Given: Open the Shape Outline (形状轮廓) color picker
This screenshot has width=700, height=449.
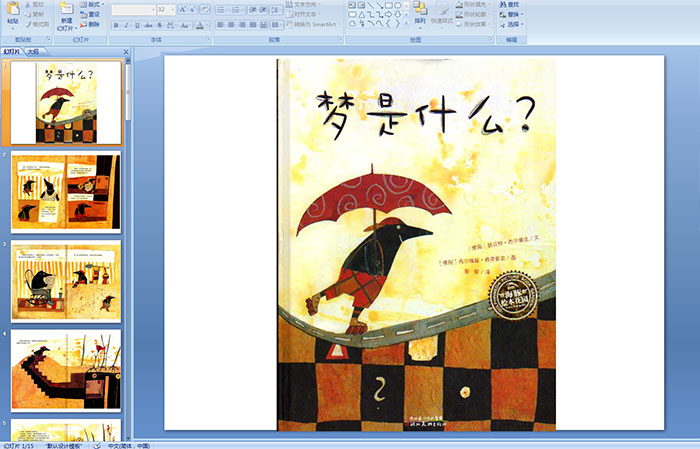Looking at the screenshot, I should click(x=473, y=14).
